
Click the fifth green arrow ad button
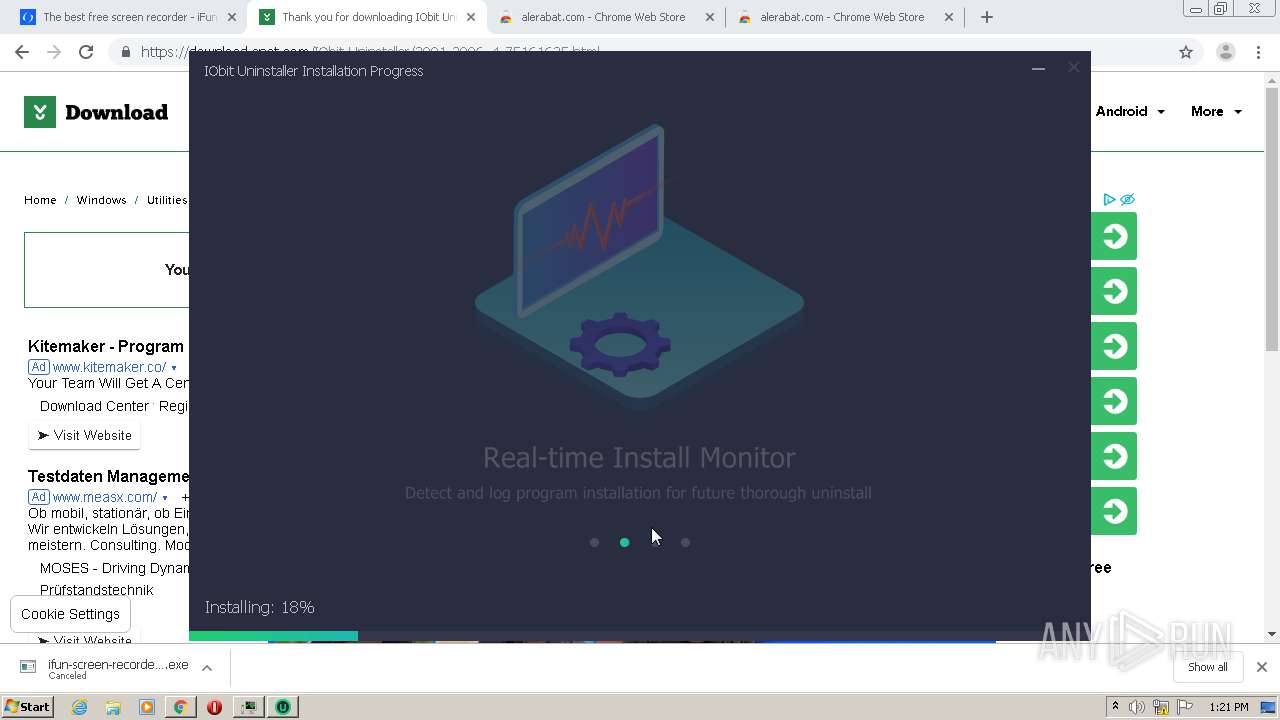click(1114, 456)
